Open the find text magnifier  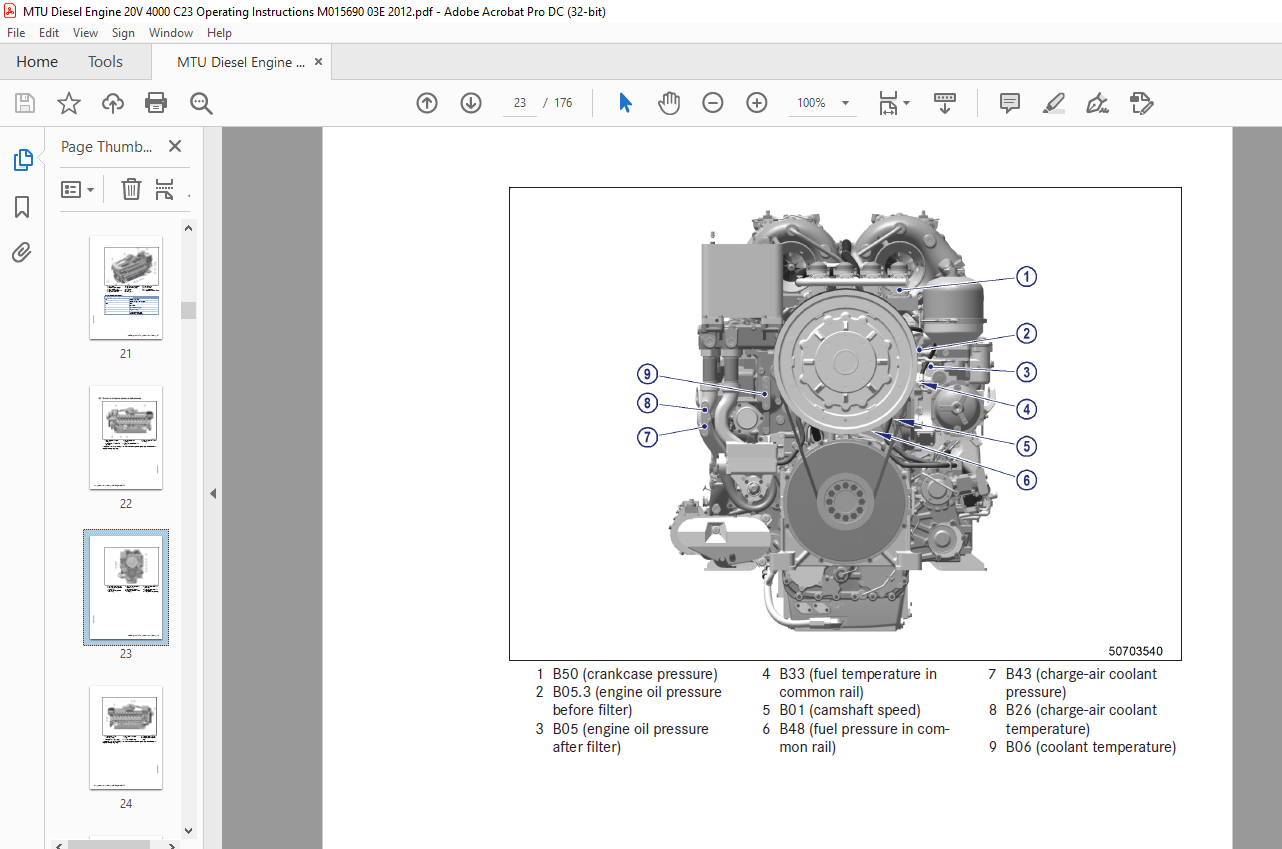[201, 103]
